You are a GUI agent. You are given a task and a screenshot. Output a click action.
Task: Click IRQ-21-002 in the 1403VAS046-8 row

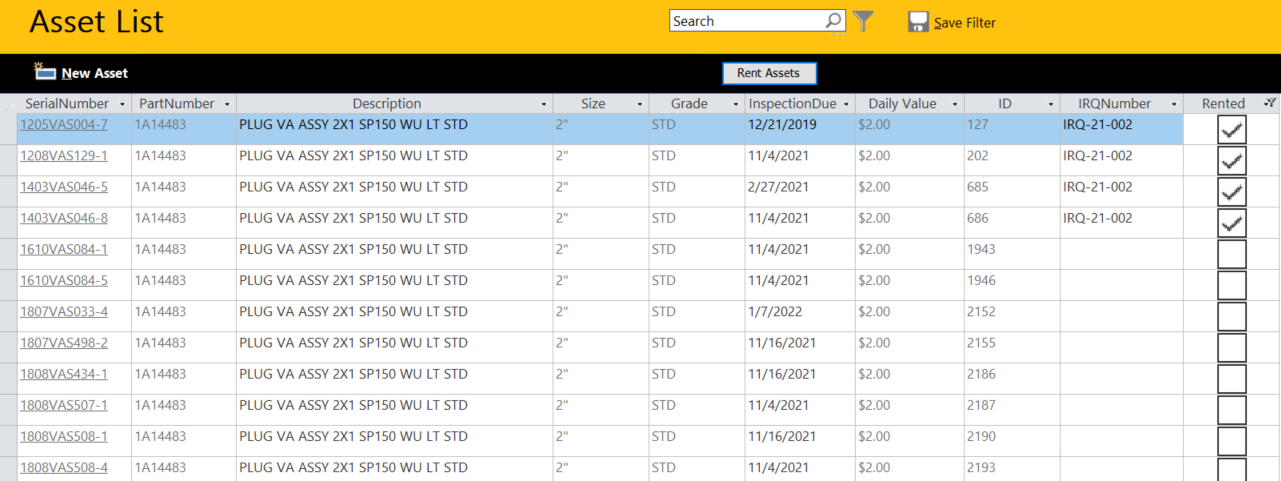pos(1098,218)
